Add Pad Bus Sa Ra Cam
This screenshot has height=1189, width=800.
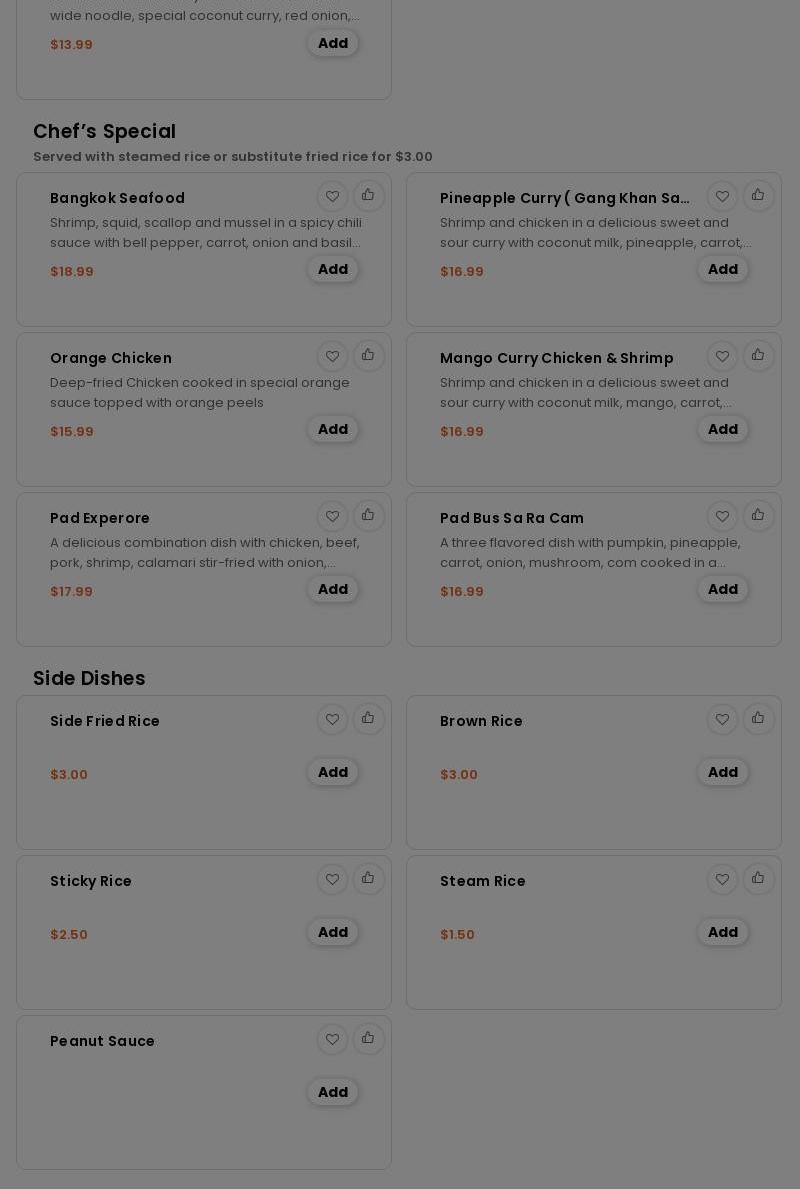(x=723, y=589)
